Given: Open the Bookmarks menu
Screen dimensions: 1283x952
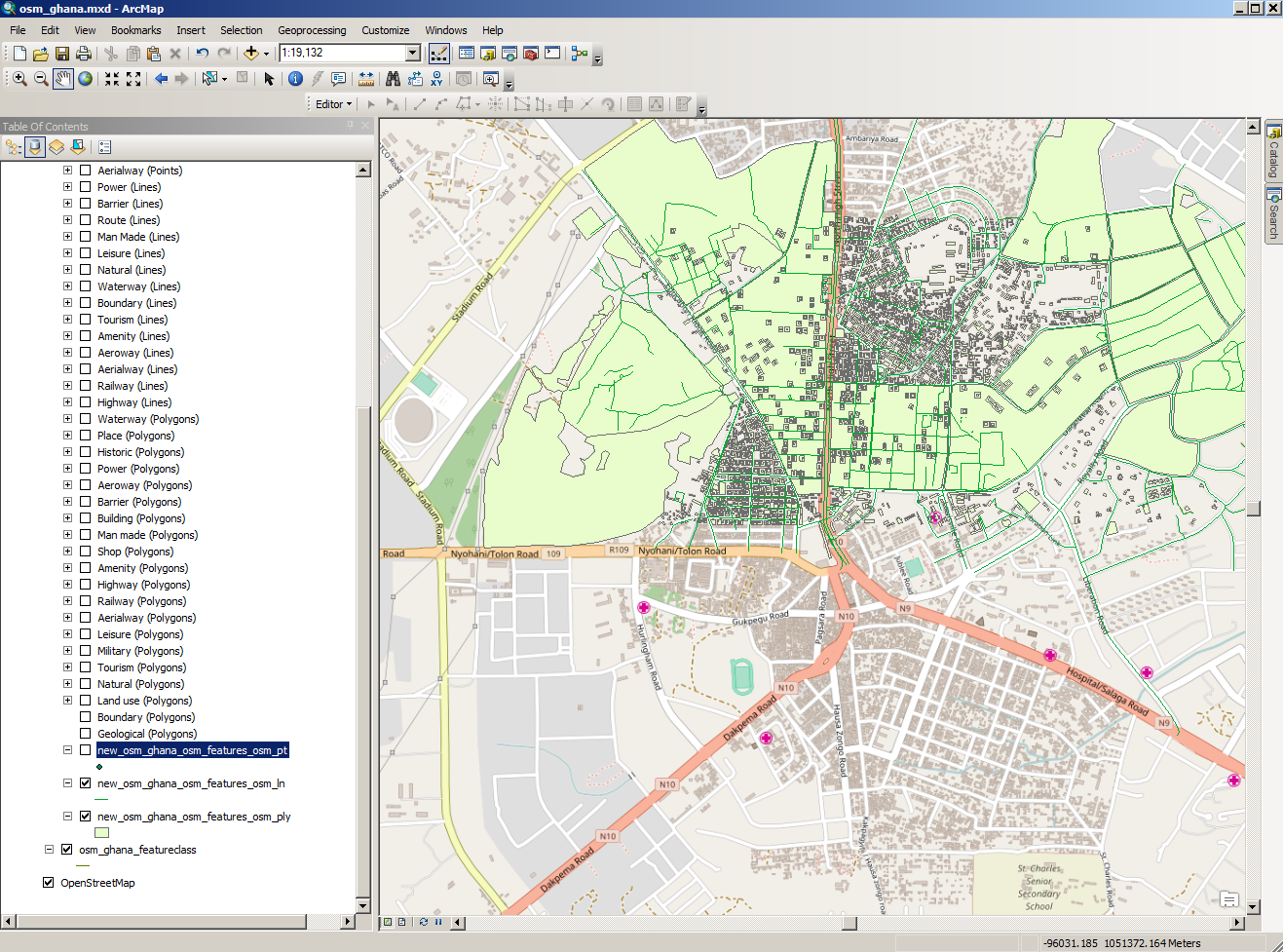Looking at the screenshot, I should coord(135,30).
